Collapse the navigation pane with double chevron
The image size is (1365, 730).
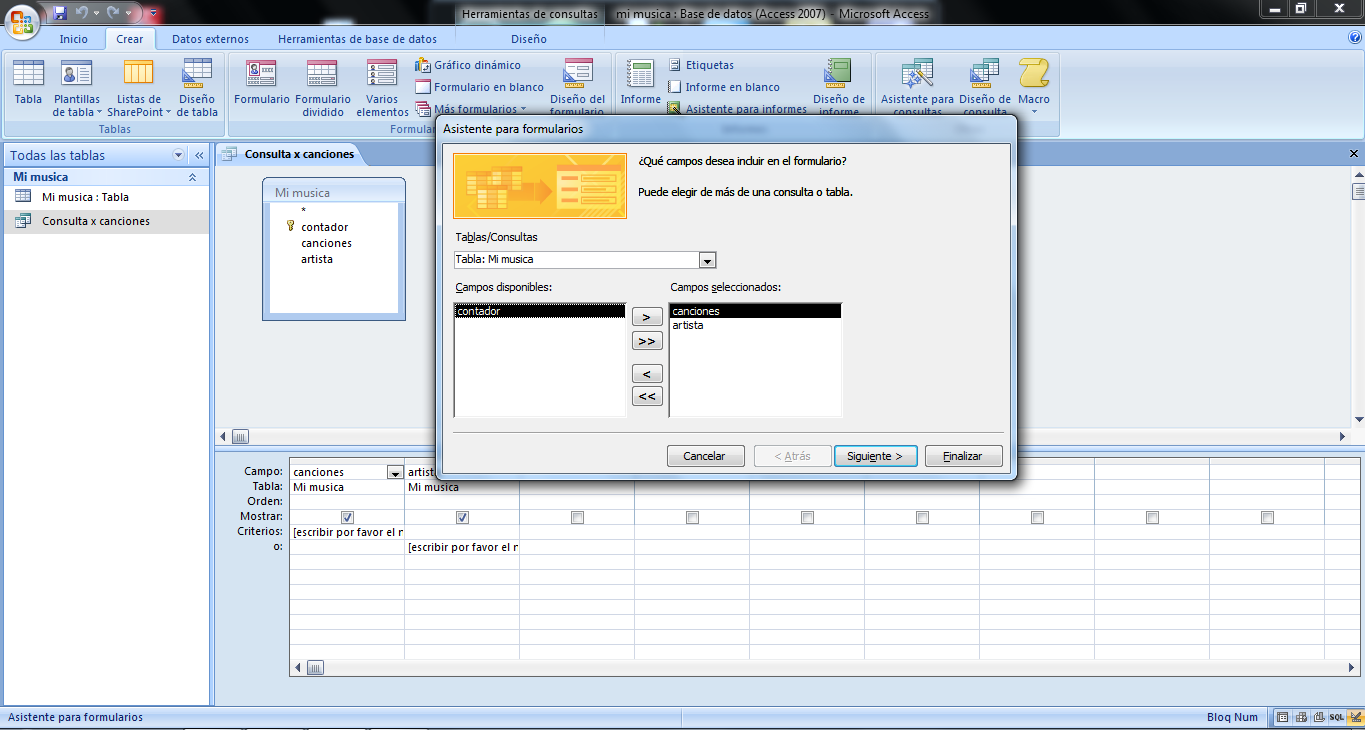coord(198,155)
